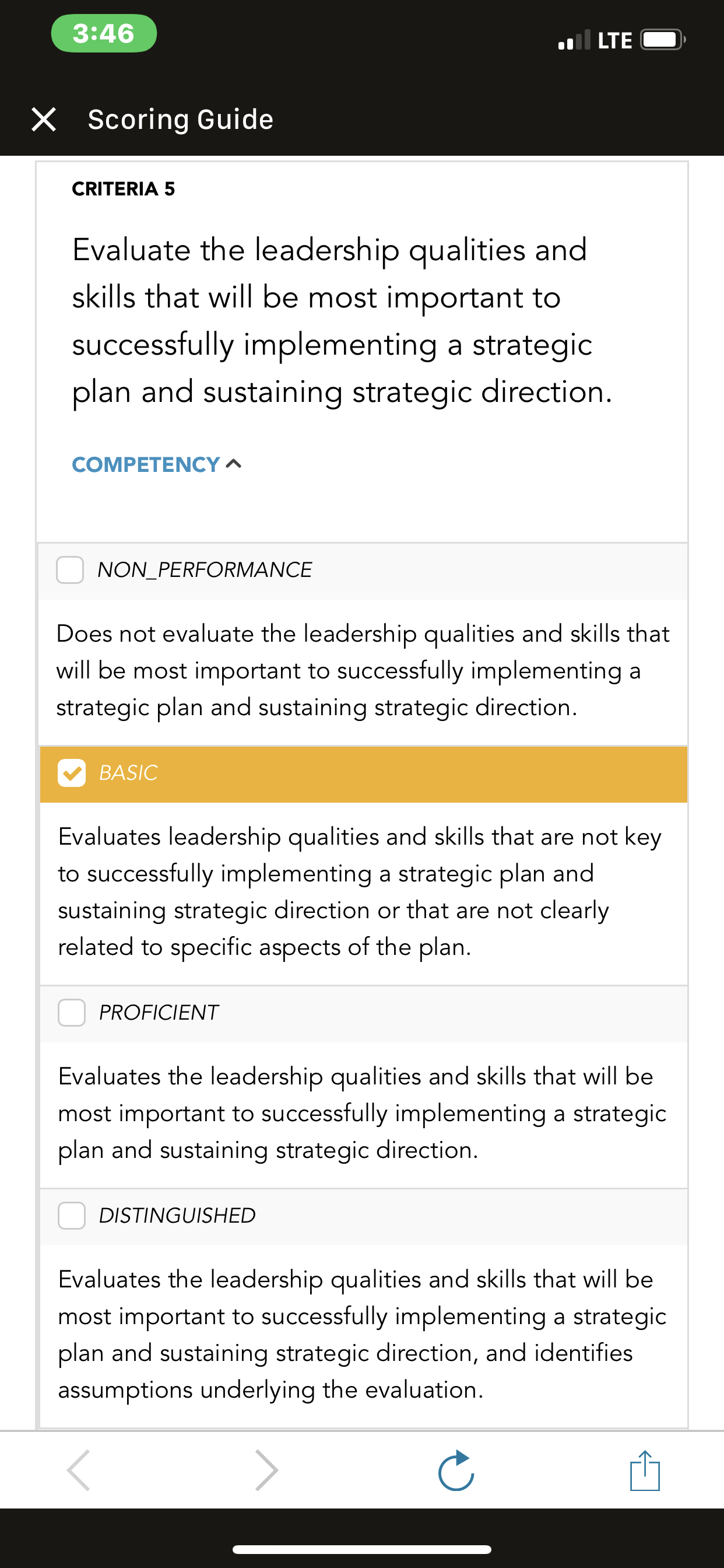Tap the NON_PERFORMANCE rating label
The height and width of the screenshot is (1568, 724).
[x=205, y=570]
